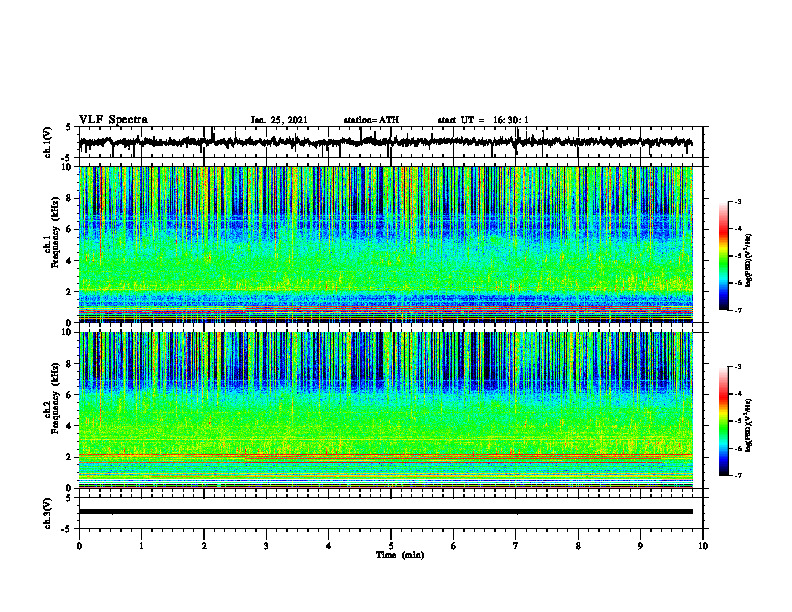Select the date "Jan. 25, 2021" label
This screenshot has width=792, height=612.
pos(279,120)
